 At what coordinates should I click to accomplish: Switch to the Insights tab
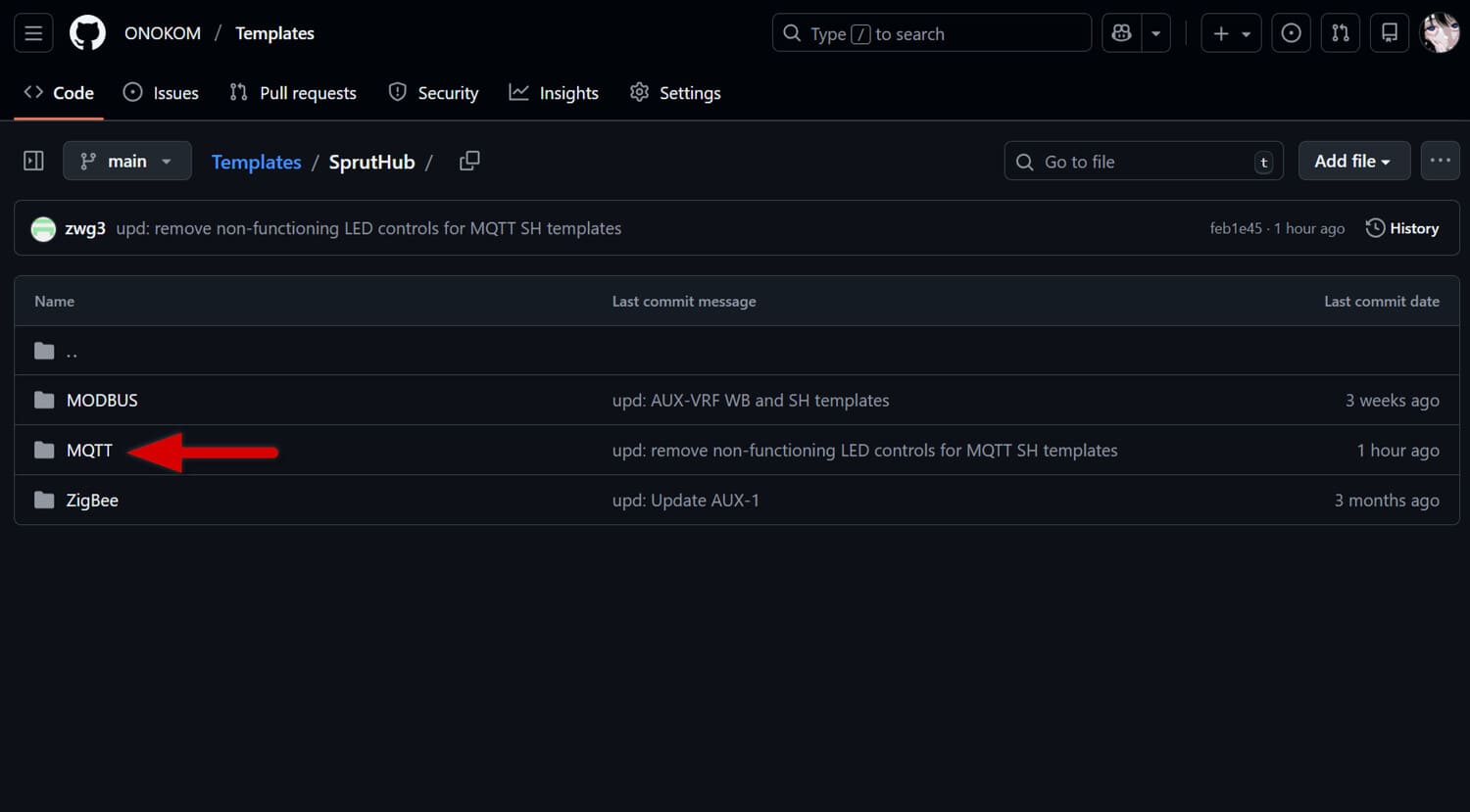tap(554, 92)
